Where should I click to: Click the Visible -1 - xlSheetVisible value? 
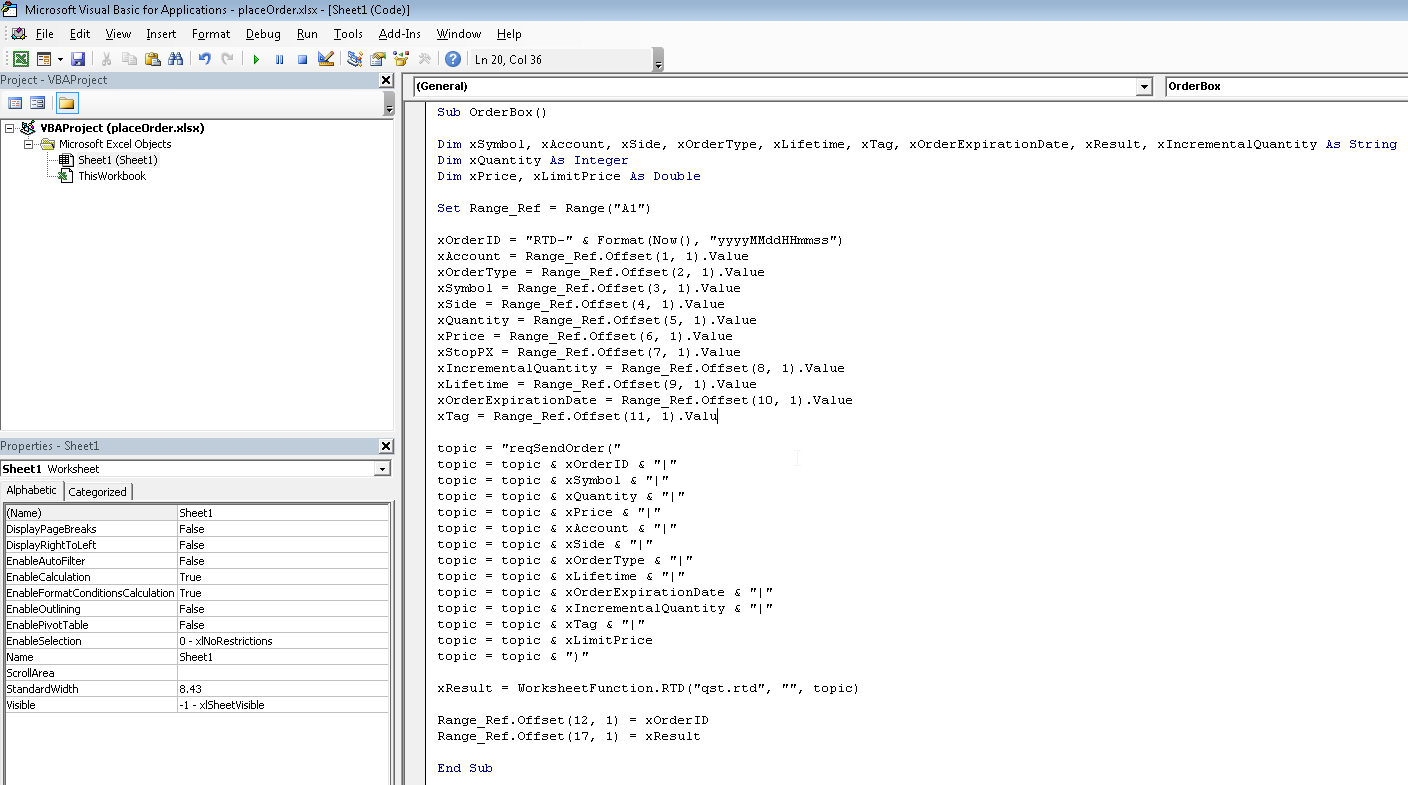pos(283,705)
